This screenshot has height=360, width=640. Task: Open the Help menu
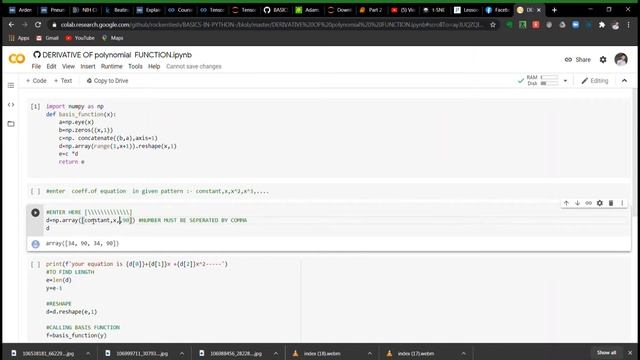click(154, 67)
